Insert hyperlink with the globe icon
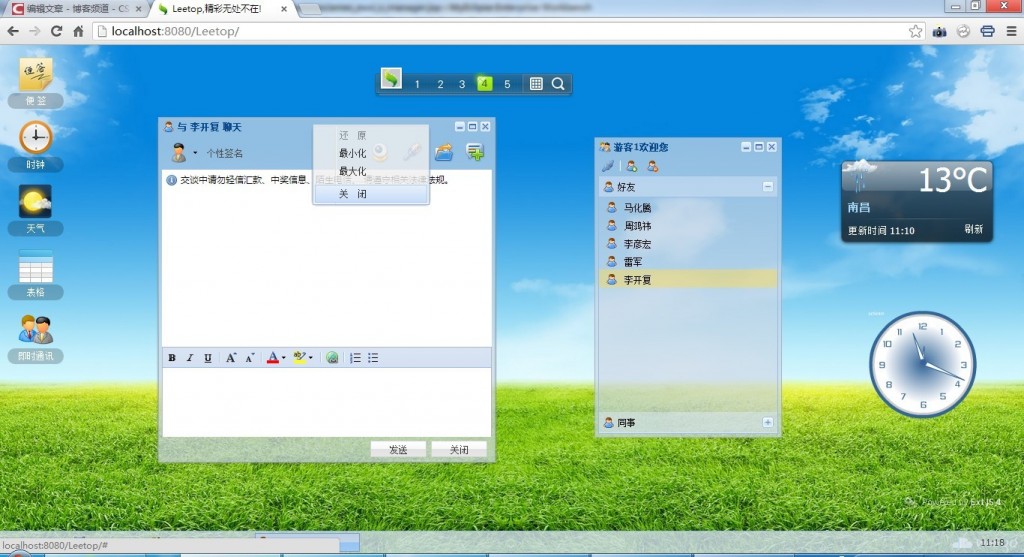Image resolution: width=1024 pixels, height=557 pixels. pos(332,358)
